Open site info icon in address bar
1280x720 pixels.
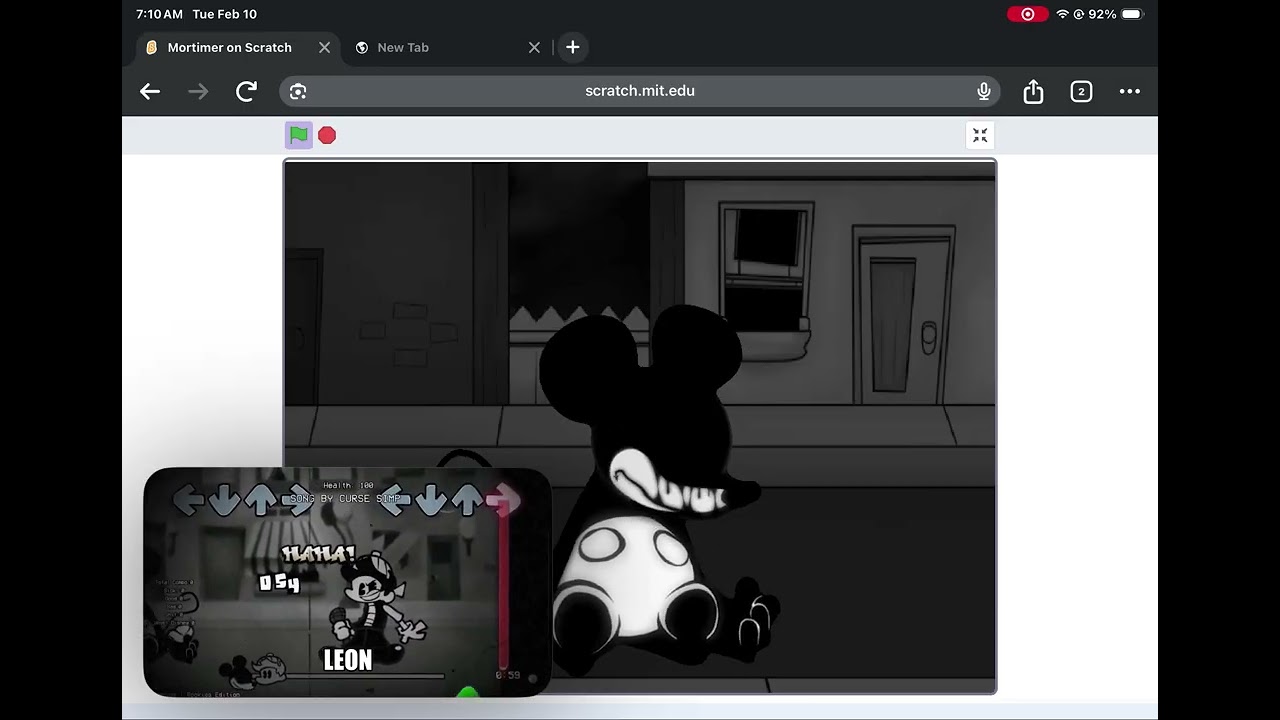point(298,92)
